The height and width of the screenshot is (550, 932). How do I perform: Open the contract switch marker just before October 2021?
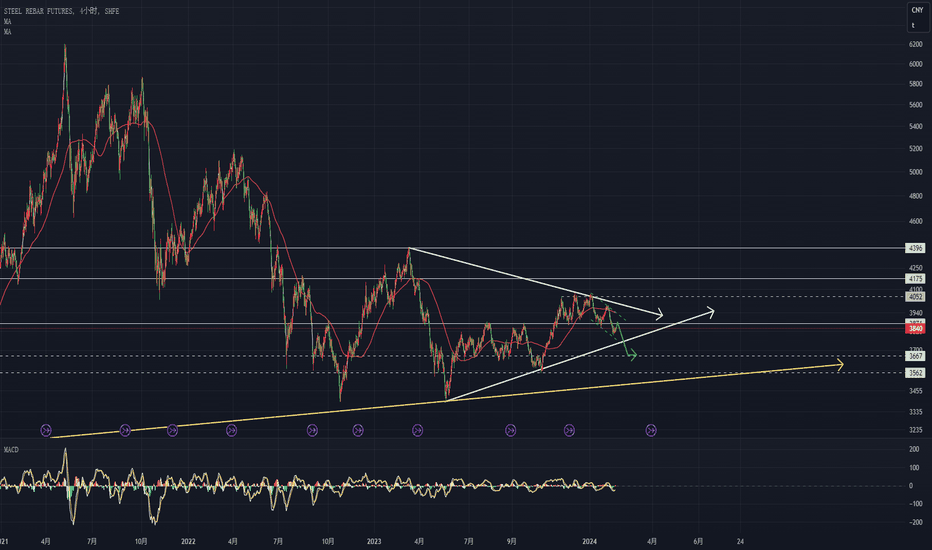[125, 430]
